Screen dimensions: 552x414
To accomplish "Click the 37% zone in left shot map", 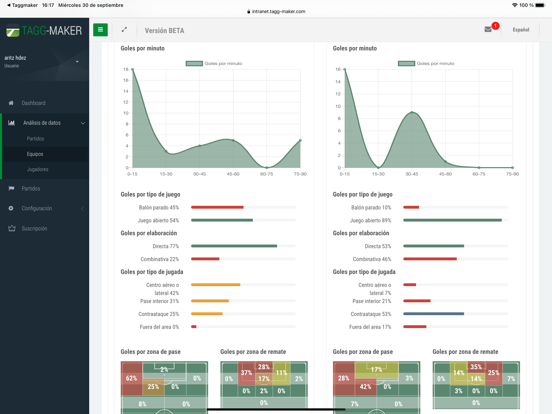I will click(x=246, y=373).
